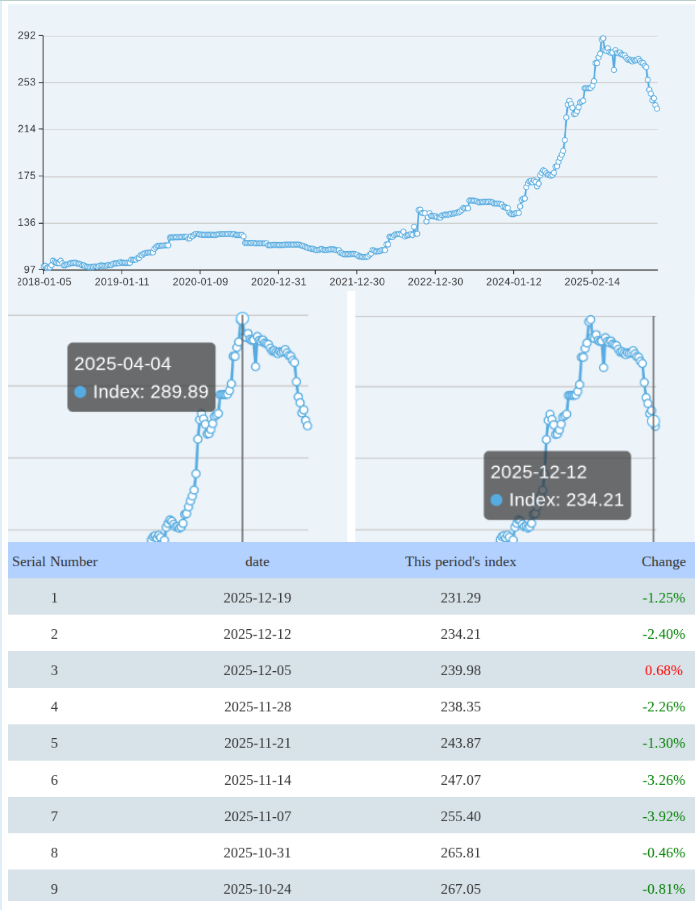Image resolution: width=696 pixels, height=910 pixels.
Task: Click the 2024-01-12 x-axis label
Action: (513, 282)
